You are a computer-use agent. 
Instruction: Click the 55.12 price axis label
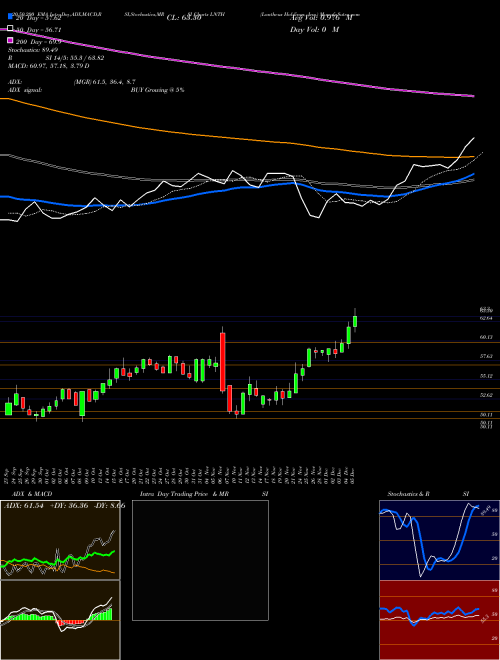pos(487,375)
